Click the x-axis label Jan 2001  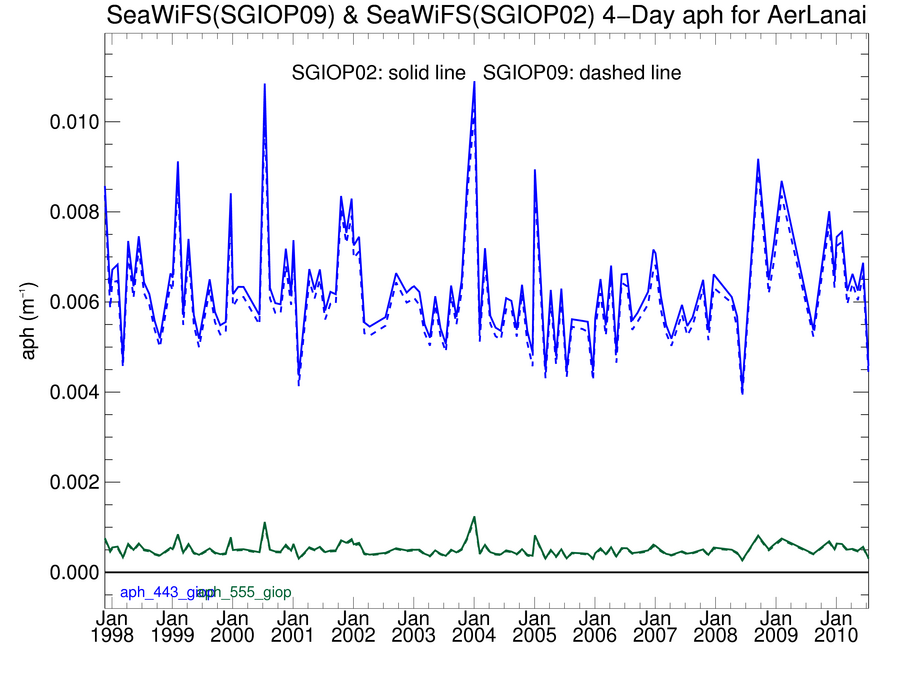293,627
